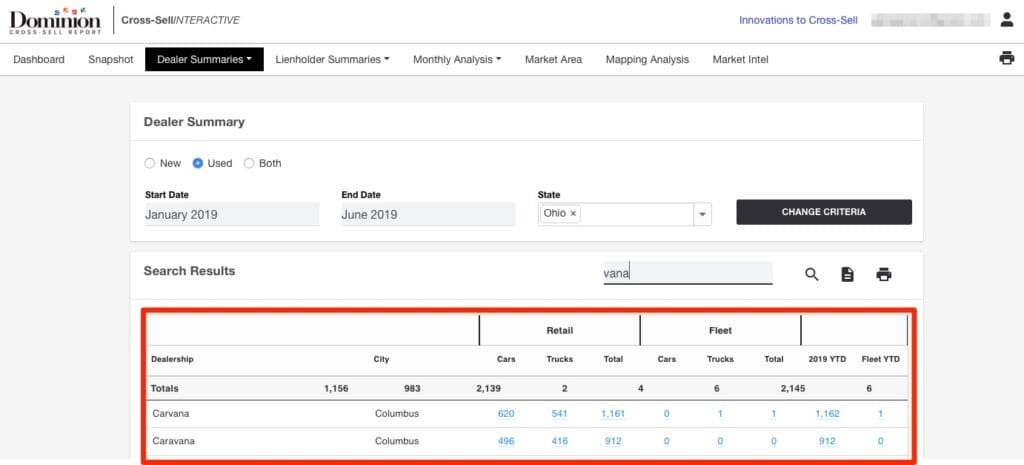Open Carvana retail trucks value 541

559,413
